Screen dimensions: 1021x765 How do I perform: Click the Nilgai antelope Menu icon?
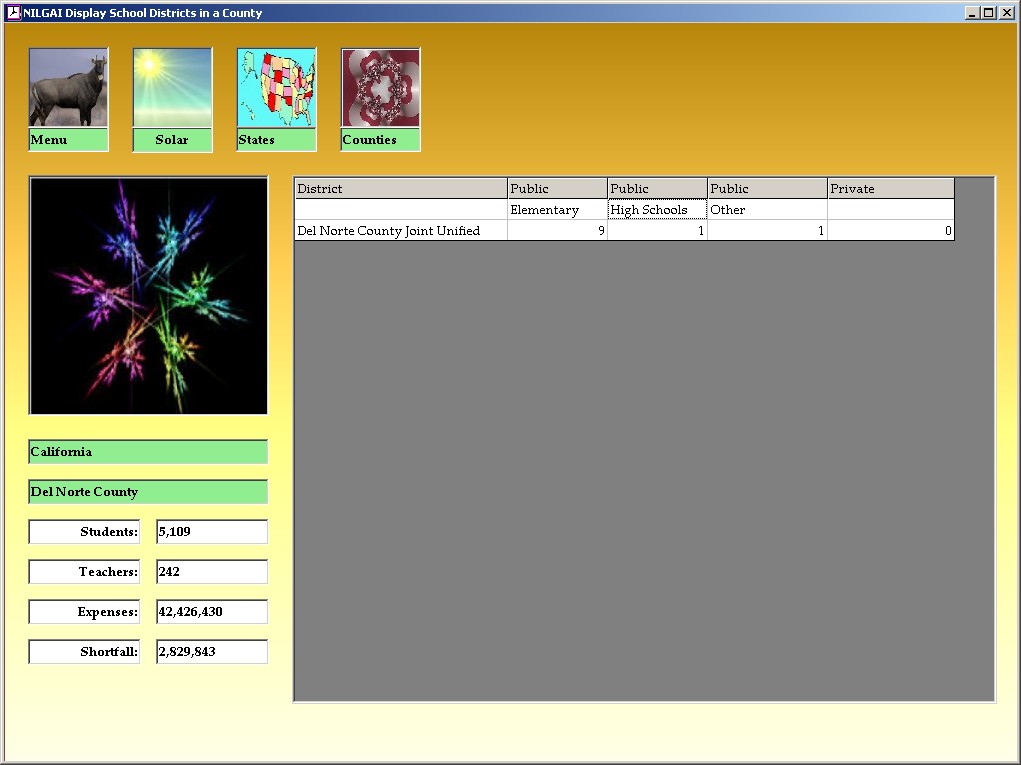click(68, 88)
